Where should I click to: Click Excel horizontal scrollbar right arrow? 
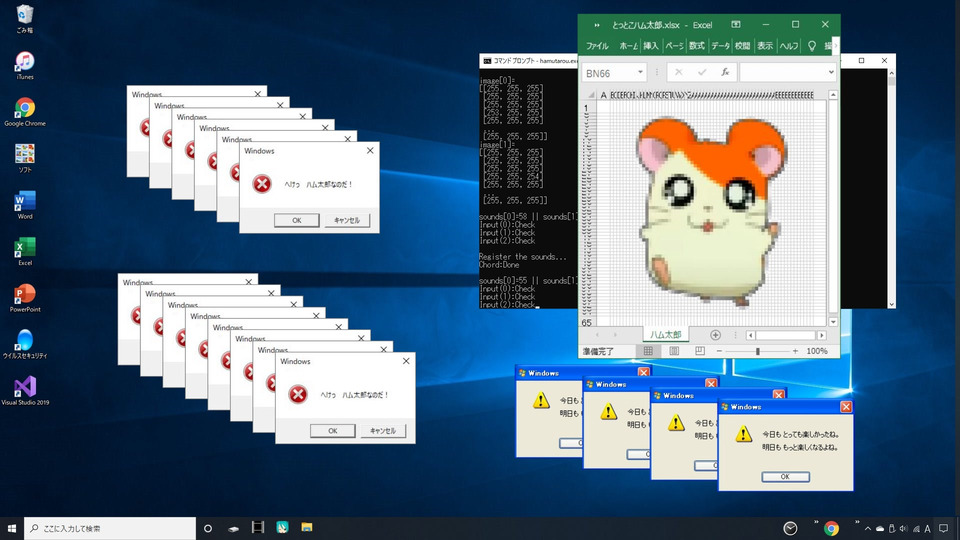tap(822, 335)
